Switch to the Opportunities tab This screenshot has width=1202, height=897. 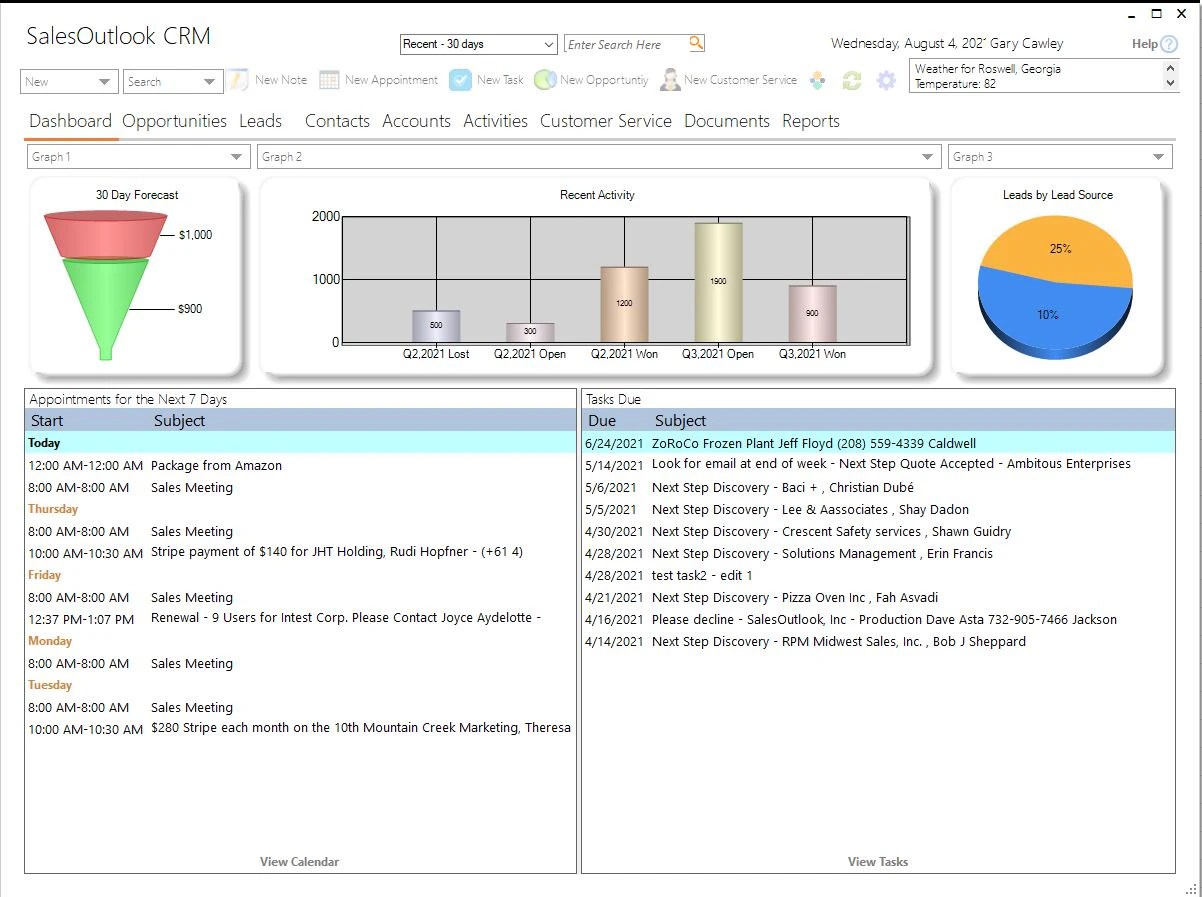[174, 120]
